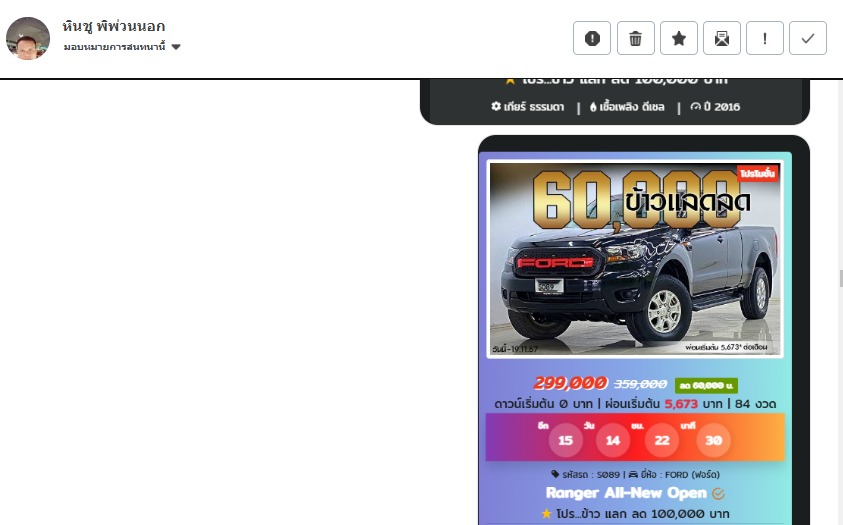Click the verified check badge beside Ranger title

pos(718,493)
